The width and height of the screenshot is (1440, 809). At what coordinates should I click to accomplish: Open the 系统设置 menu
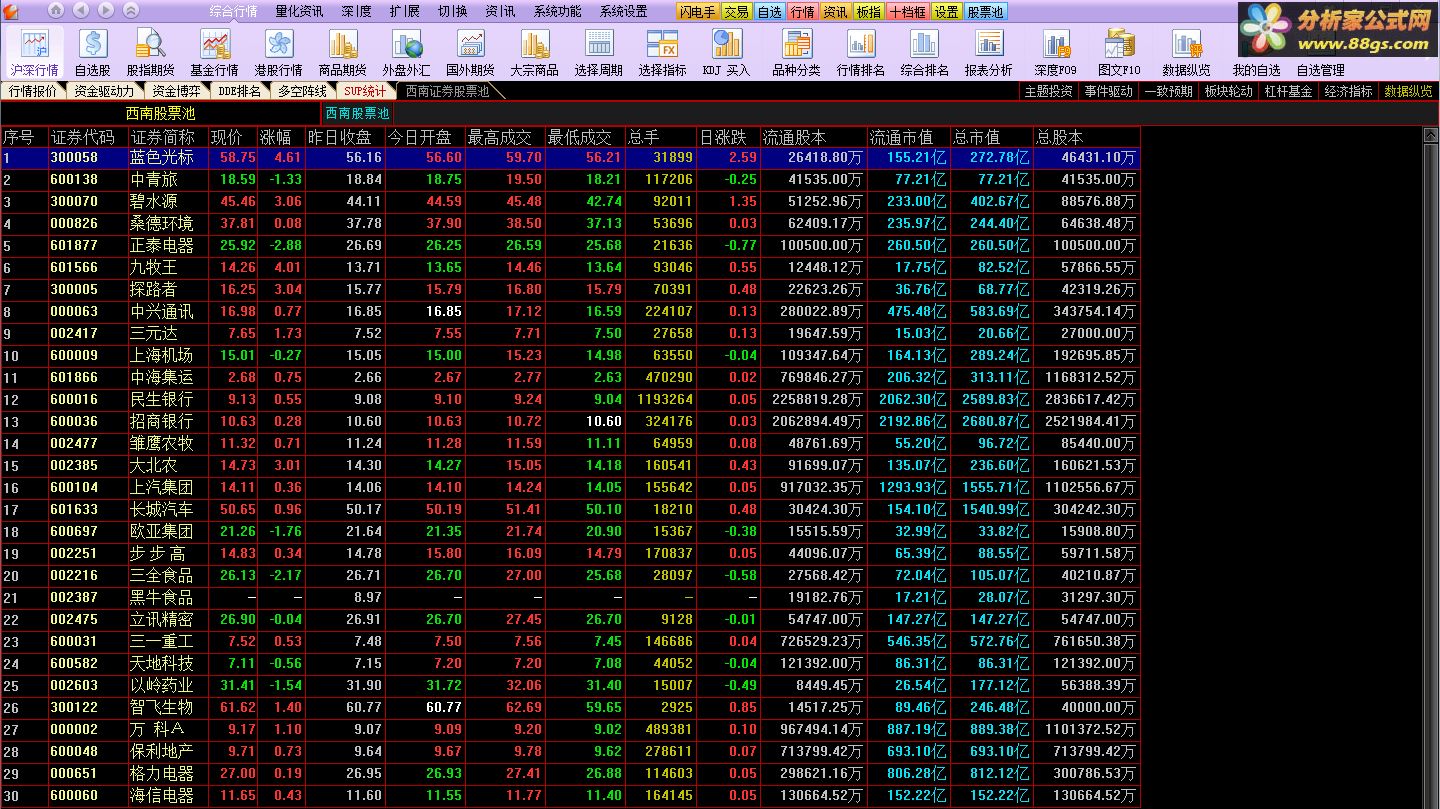623,12
